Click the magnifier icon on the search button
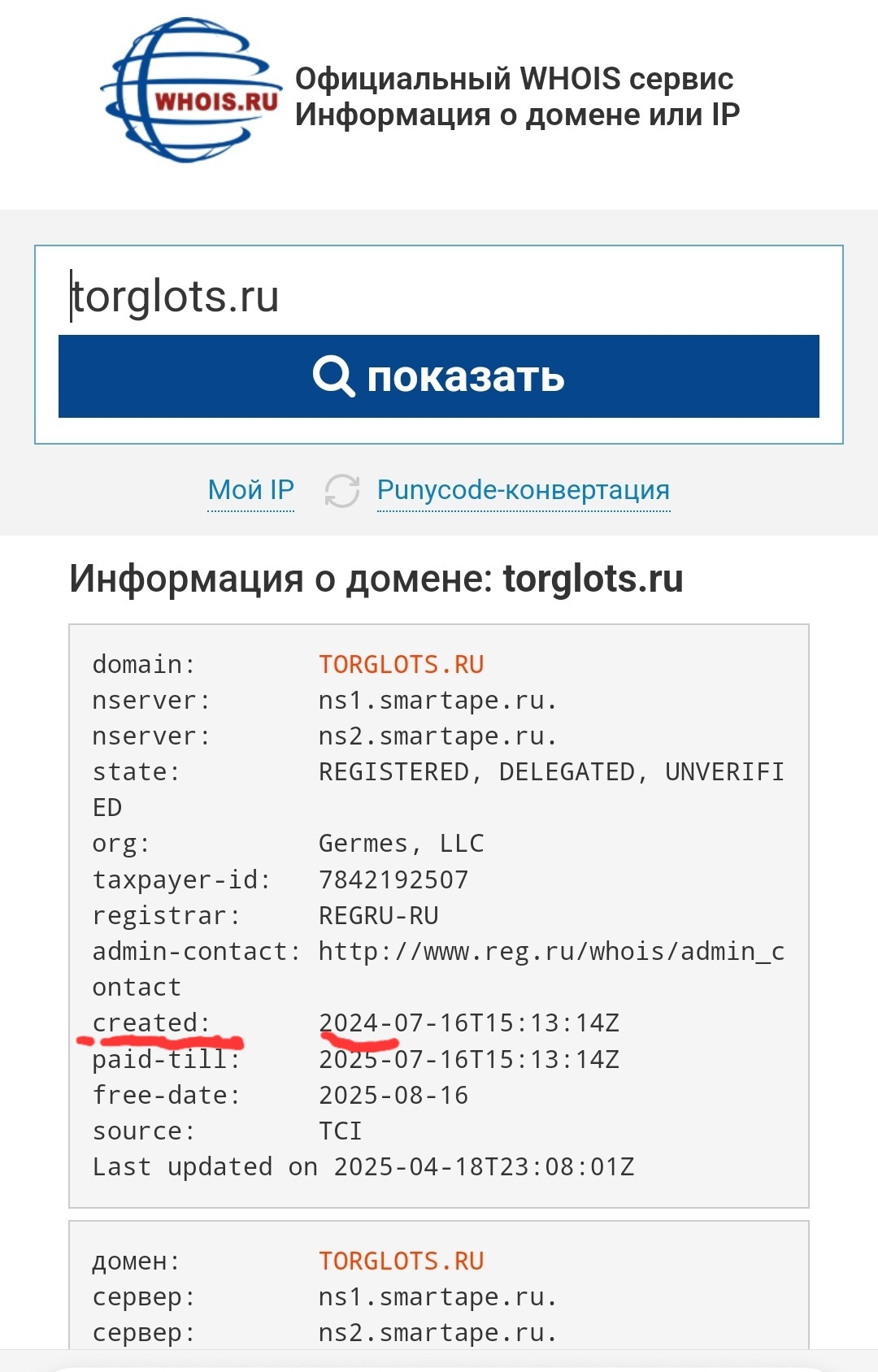 [333, 376]
